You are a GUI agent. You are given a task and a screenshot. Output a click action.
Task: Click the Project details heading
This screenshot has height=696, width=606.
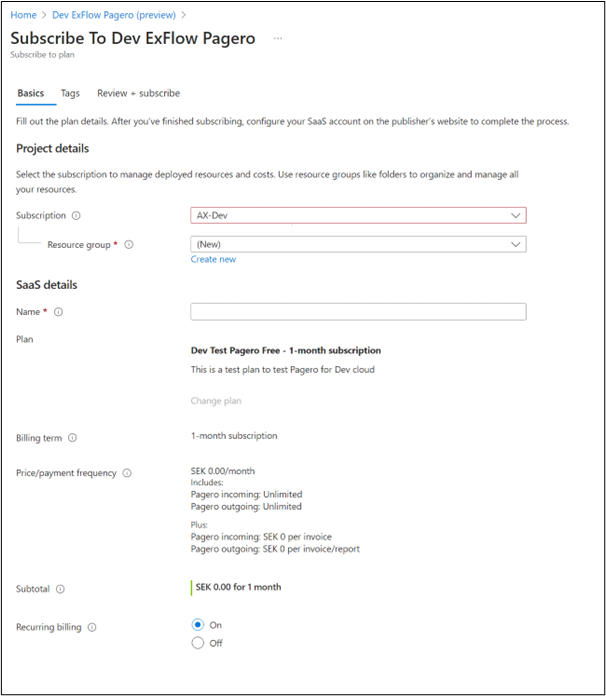(52, 148)
